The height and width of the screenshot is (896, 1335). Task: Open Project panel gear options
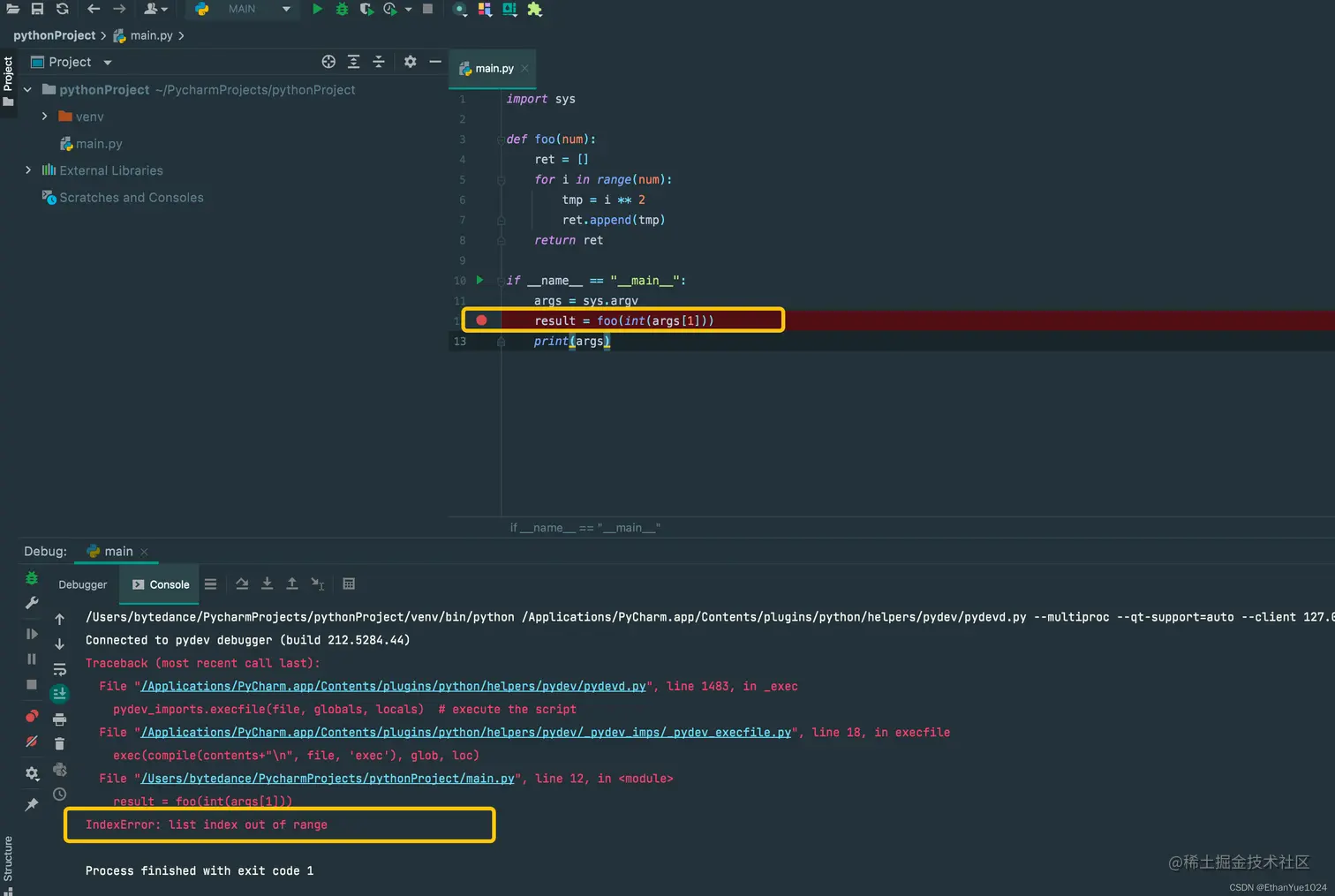(x=410, y=62)
